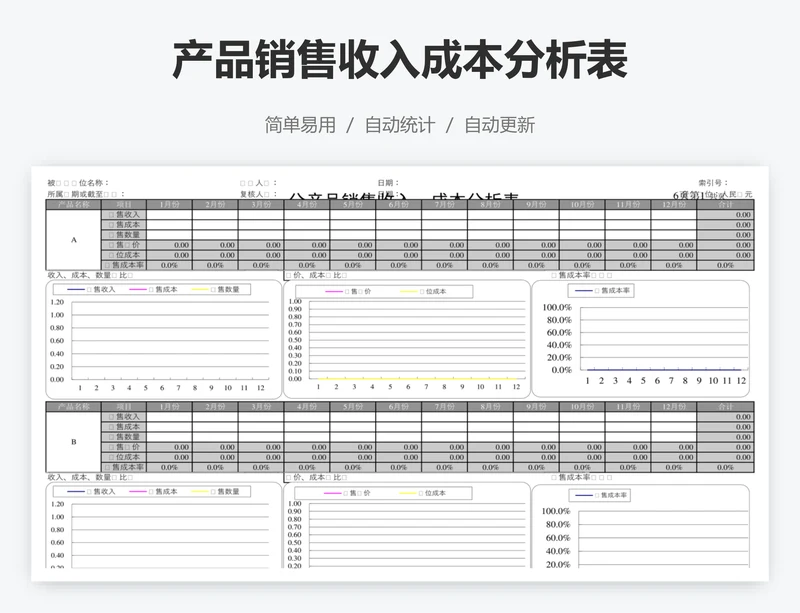The image size is (800, 613).
Task: Select the 售成本率 row label for product A
Action: tap(124, 265)
